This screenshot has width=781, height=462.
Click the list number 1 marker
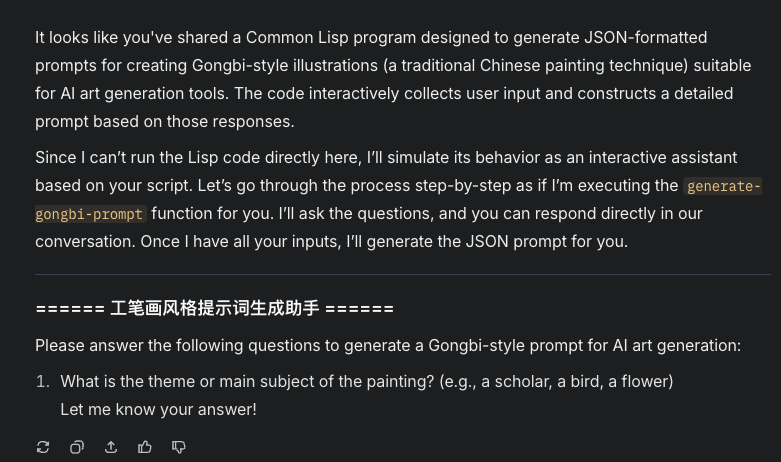click(43, 381)
